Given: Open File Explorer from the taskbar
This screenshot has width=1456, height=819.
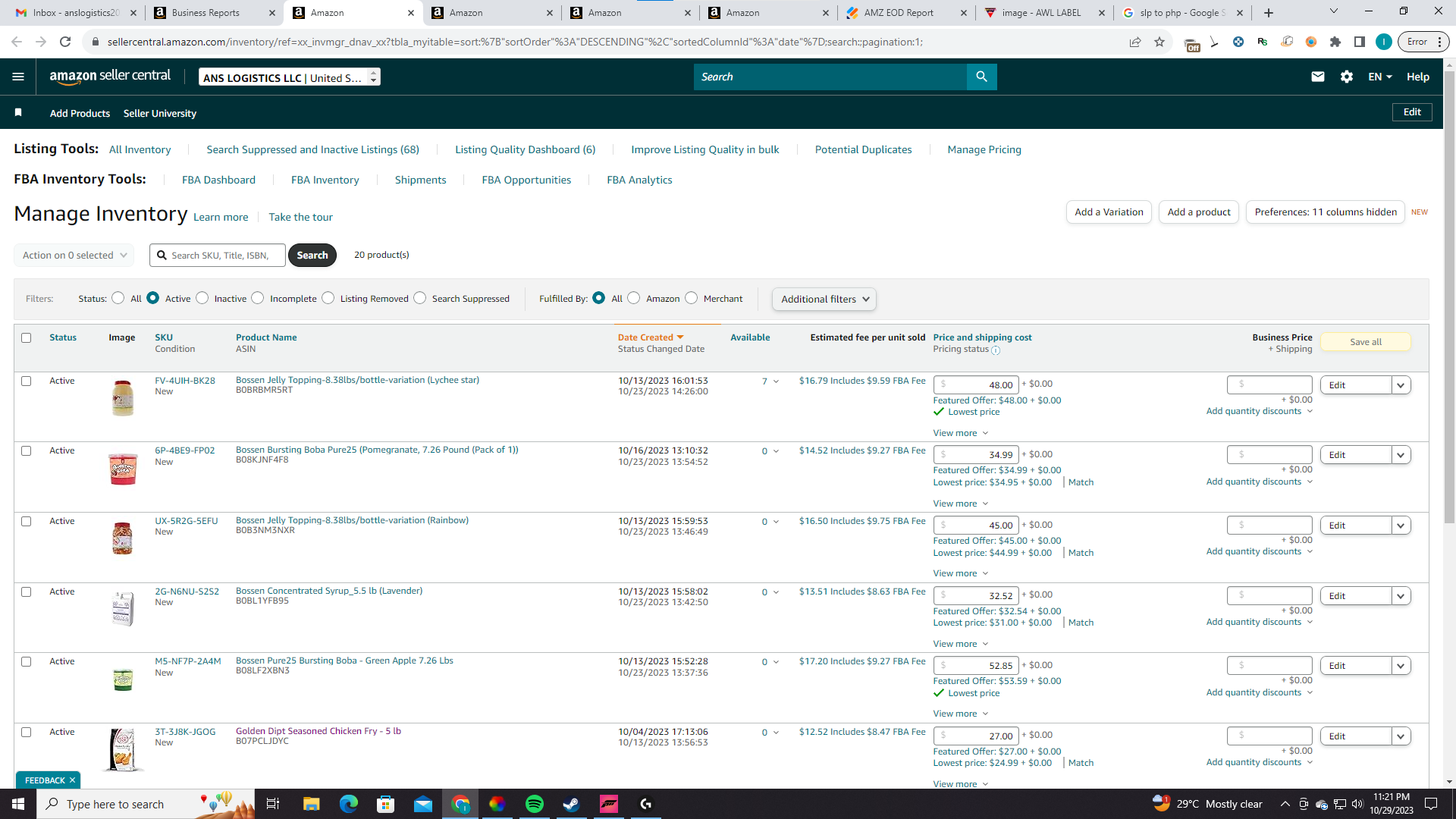Looking at the screenshot, I should pos(312,804).
